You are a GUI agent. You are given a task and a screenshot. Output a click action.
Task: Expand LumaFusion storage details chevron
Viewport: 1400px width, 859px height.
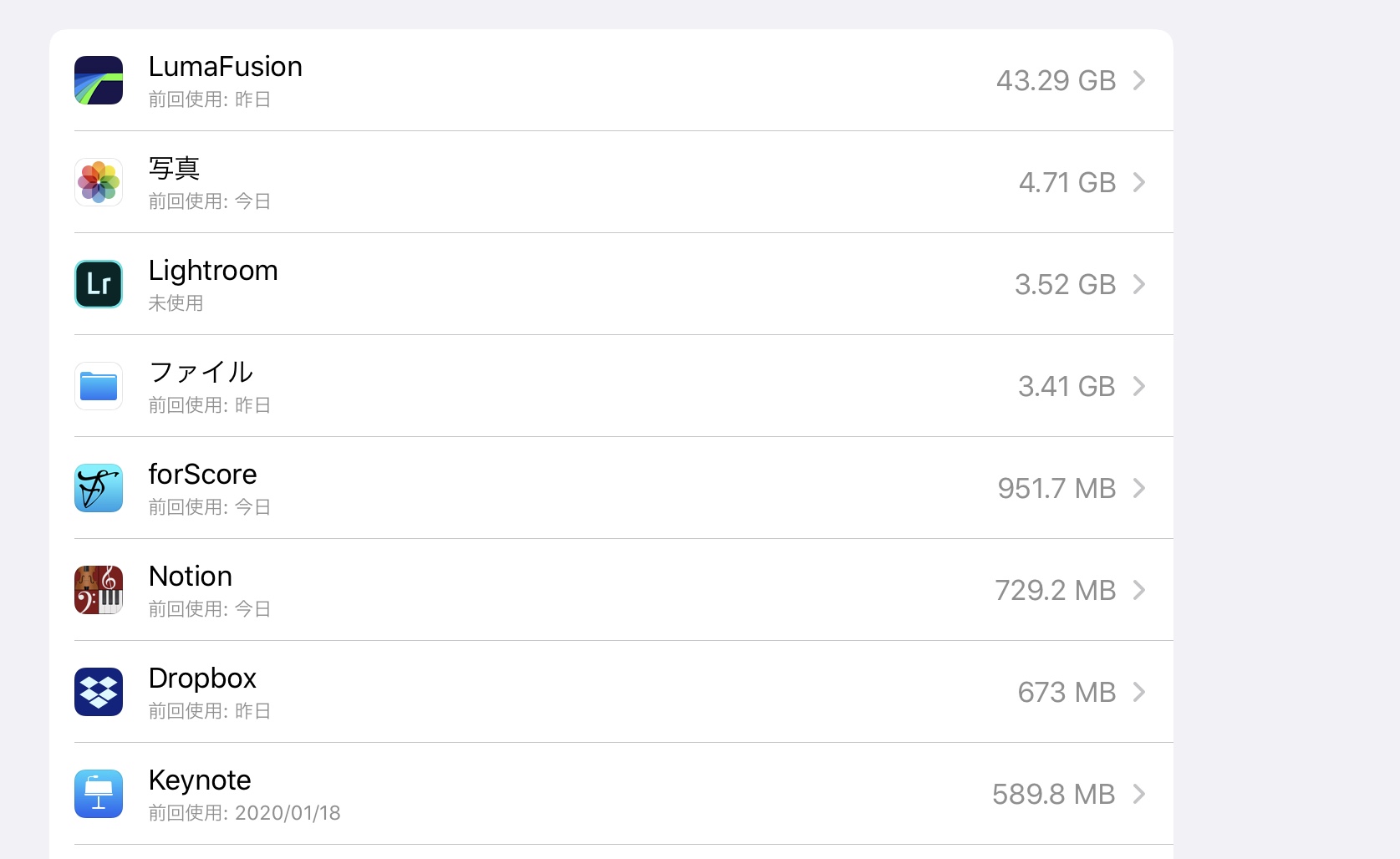click(x=1138, y=80)
